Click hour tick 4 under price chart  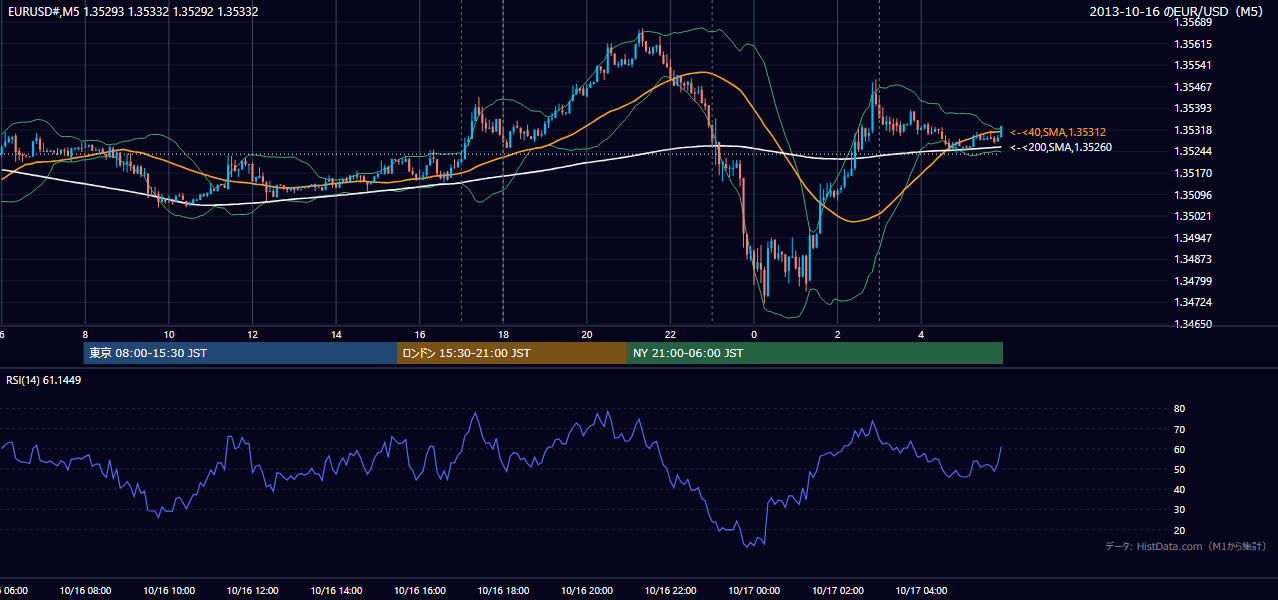pos(921,334)
